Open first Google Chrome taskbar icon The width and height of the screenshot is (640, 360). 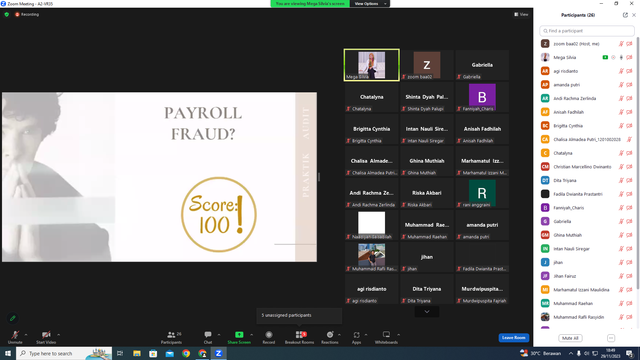pos(186,353)
